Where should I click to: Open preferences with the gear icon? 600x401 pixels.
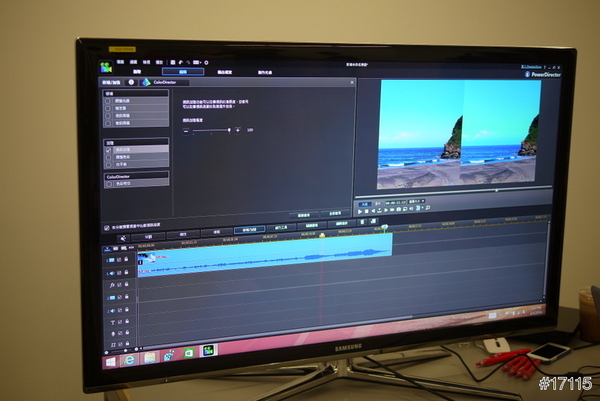206,62
